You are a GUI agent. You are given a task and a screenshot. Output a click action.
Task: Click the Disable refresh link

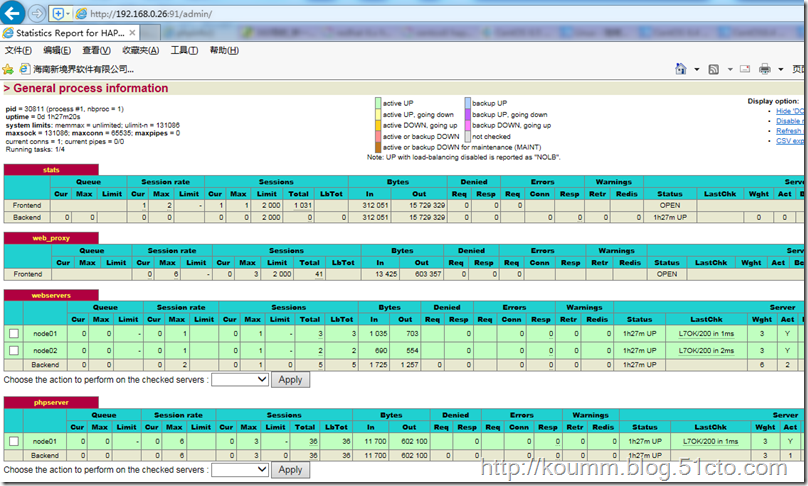(x=789, y=121)
